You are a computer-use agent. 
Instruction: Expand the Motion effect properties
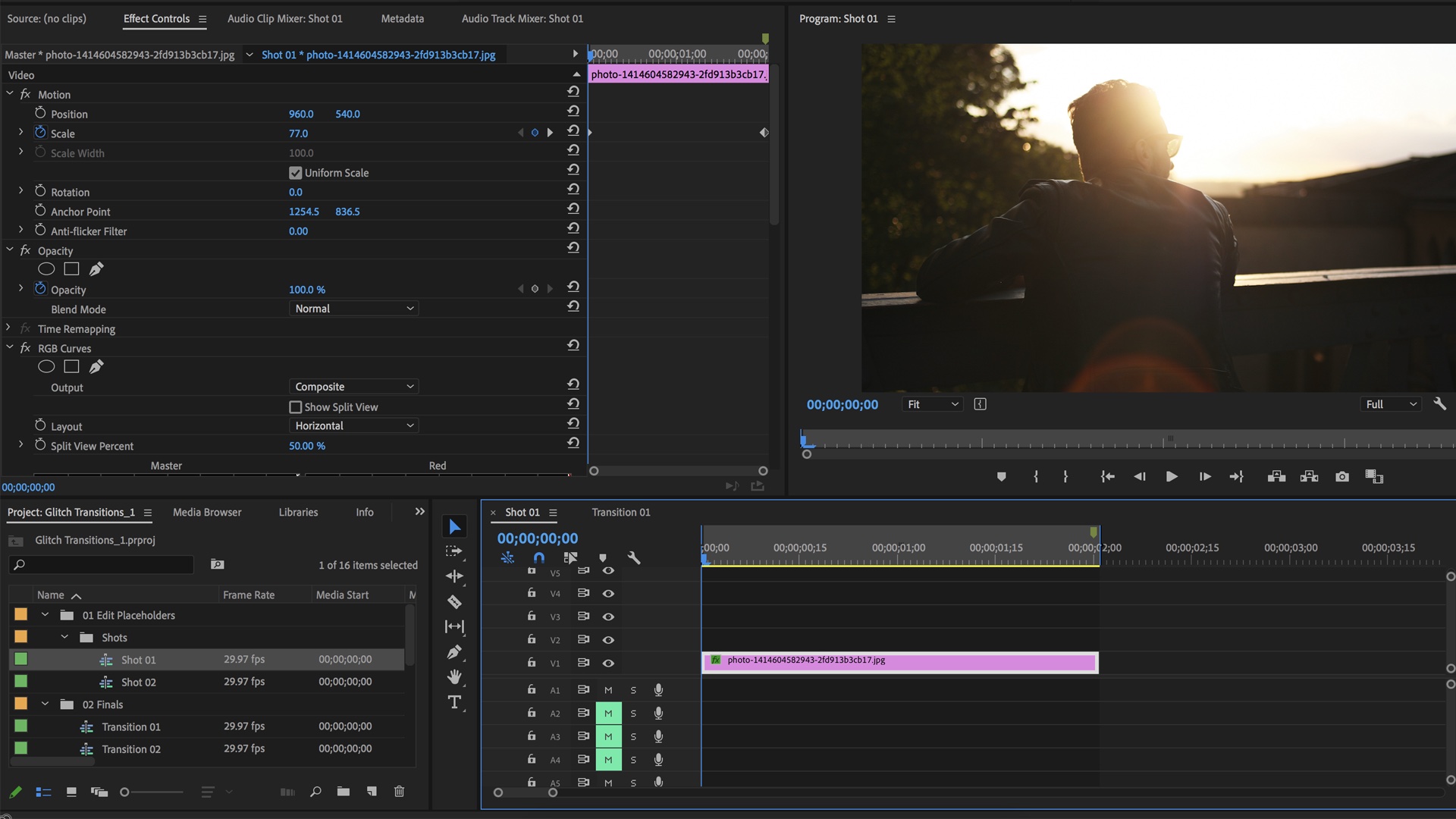[x=8, y=94]
